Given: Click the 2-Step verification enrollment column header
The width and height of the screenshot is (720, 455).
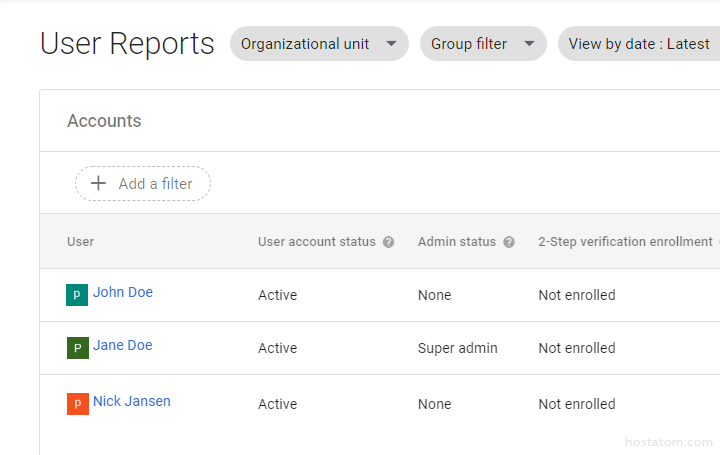Looking at the screenshot, I should [x=624, y=242].
